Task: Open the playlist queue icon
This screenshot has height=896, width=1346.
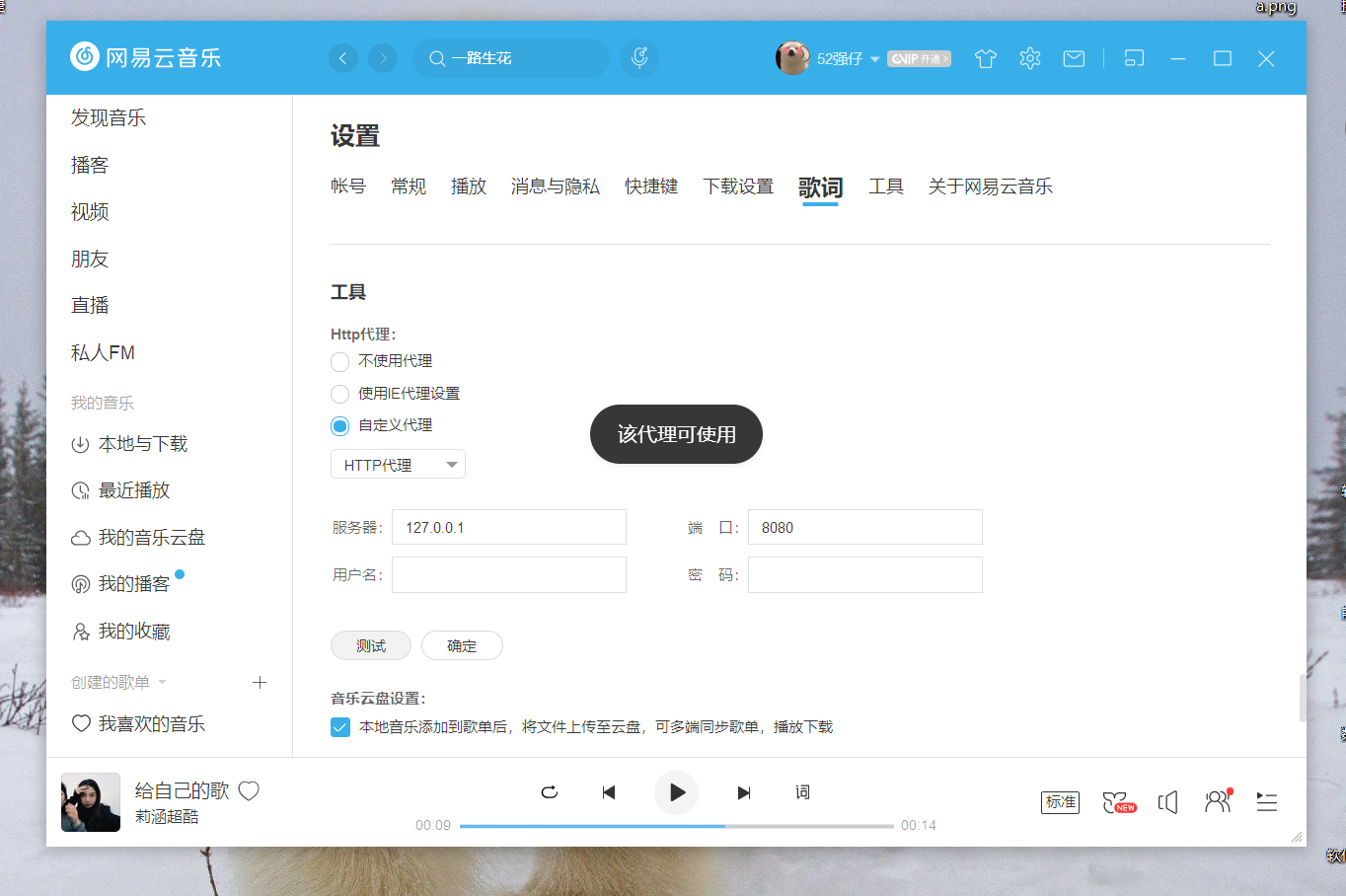Action: pos(1267,802)
